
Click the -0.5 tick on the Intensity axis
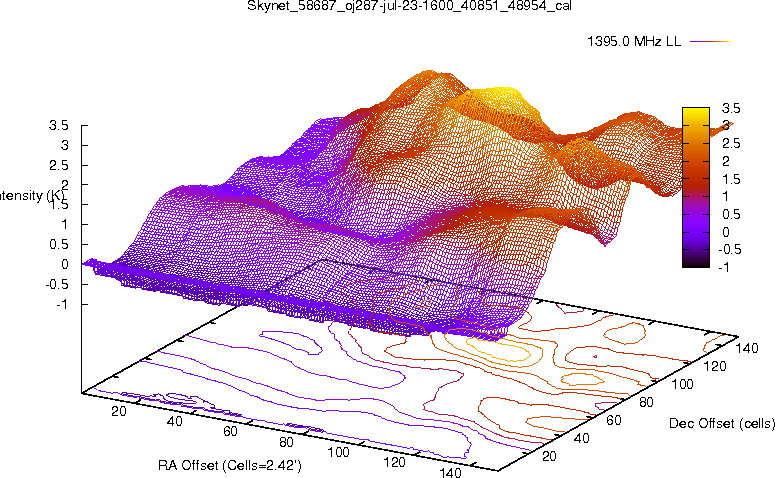tap(57, 284)
